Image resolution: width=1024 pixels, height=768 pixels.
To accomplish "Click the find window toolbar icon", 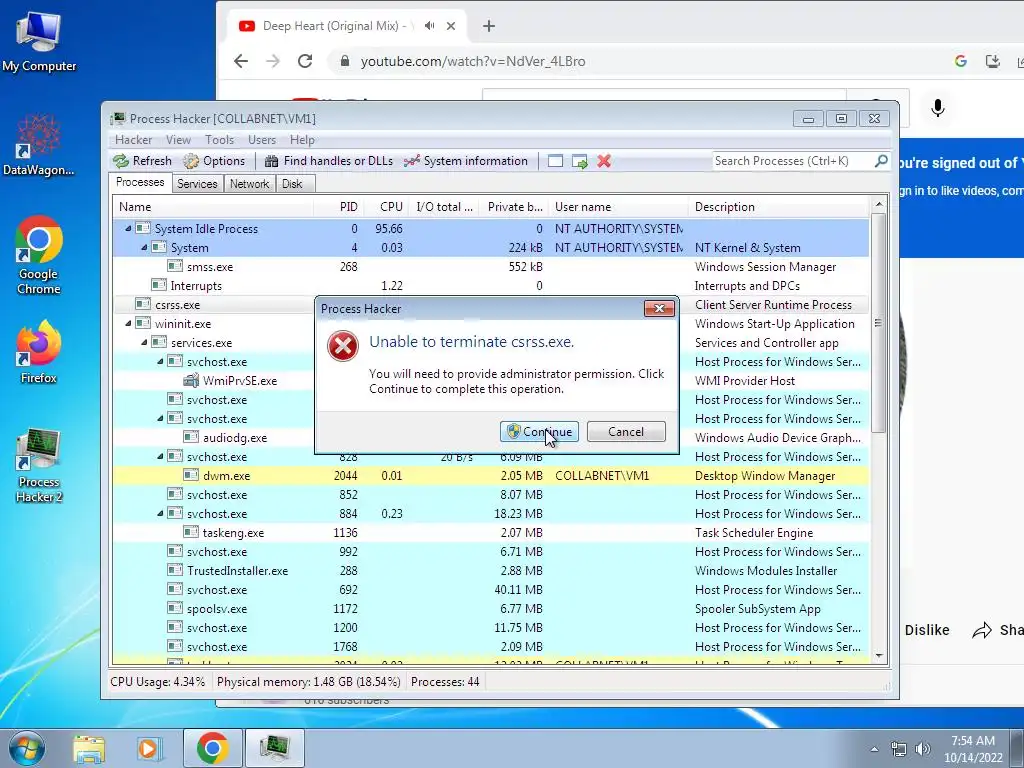I will click(x=555, y=161).
